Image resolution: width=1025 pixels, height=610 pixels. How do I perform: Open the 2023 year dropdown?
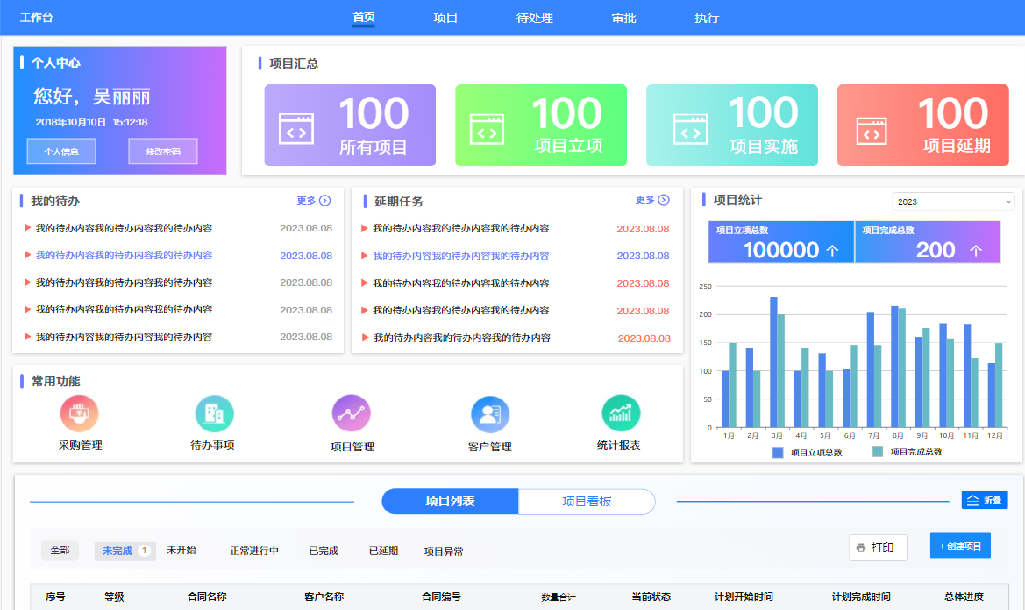coord(953,201)
